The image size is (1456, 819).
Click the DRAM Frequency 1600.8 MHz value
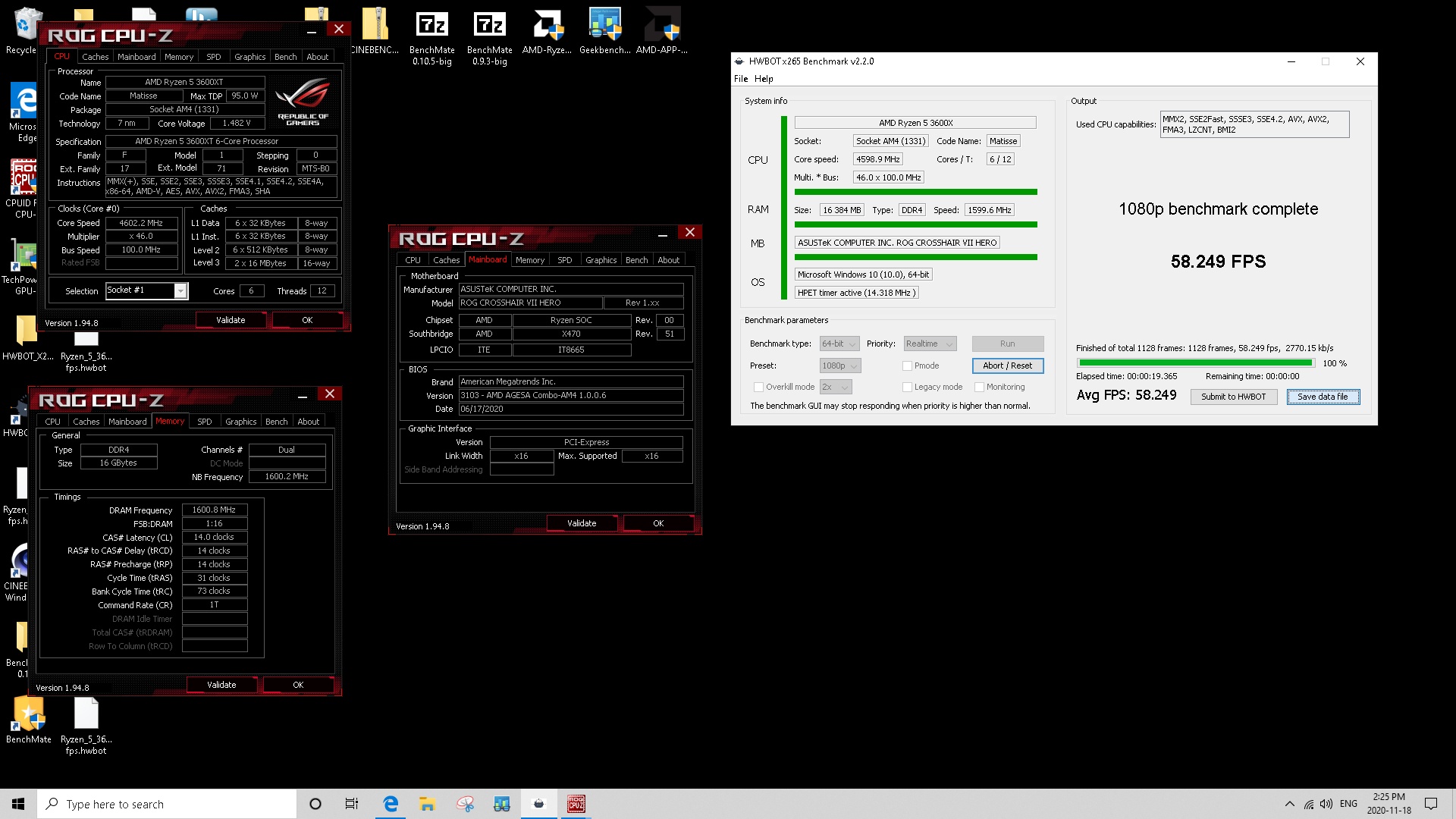[x=214, y=510]
